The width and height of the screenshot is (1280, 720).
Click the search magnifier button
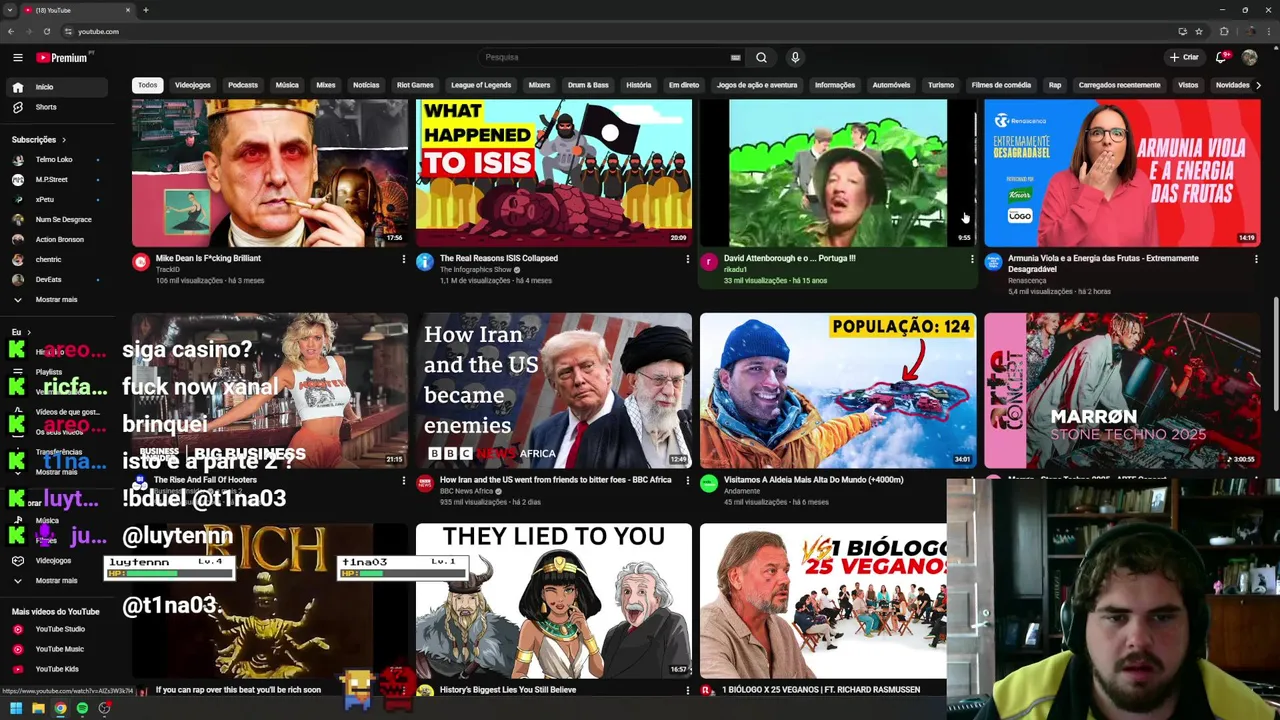click(x=762, y=58)
